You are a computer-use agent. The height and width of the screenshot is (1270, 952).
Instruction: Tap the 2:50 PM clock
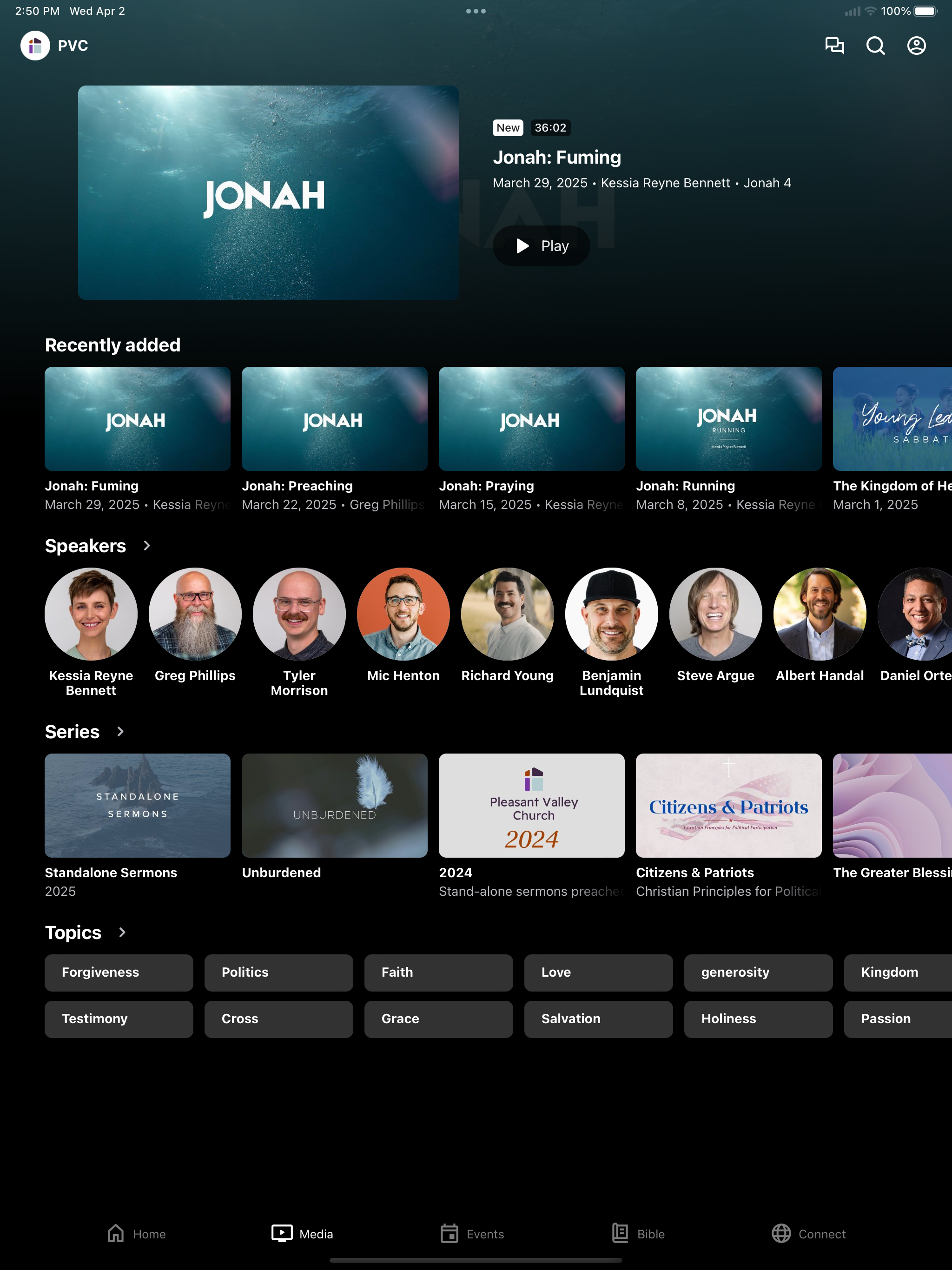pyautogui.click(x=37, y=11)
